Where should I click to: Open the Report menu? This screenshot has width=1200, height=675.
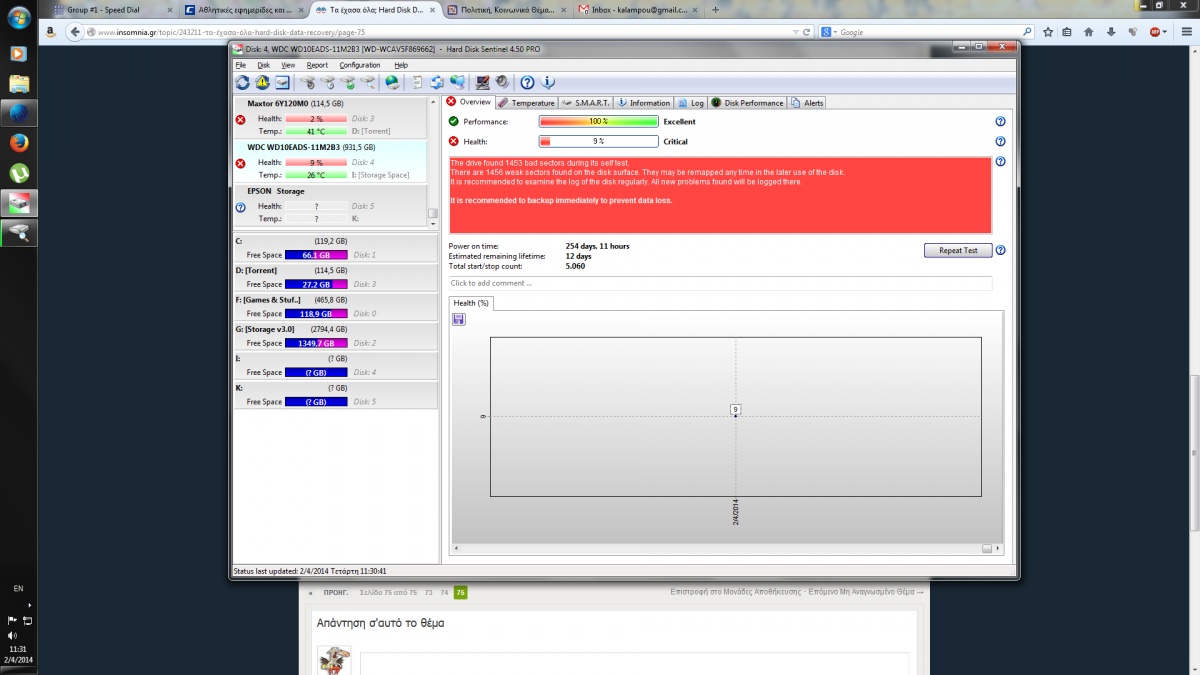317,65
